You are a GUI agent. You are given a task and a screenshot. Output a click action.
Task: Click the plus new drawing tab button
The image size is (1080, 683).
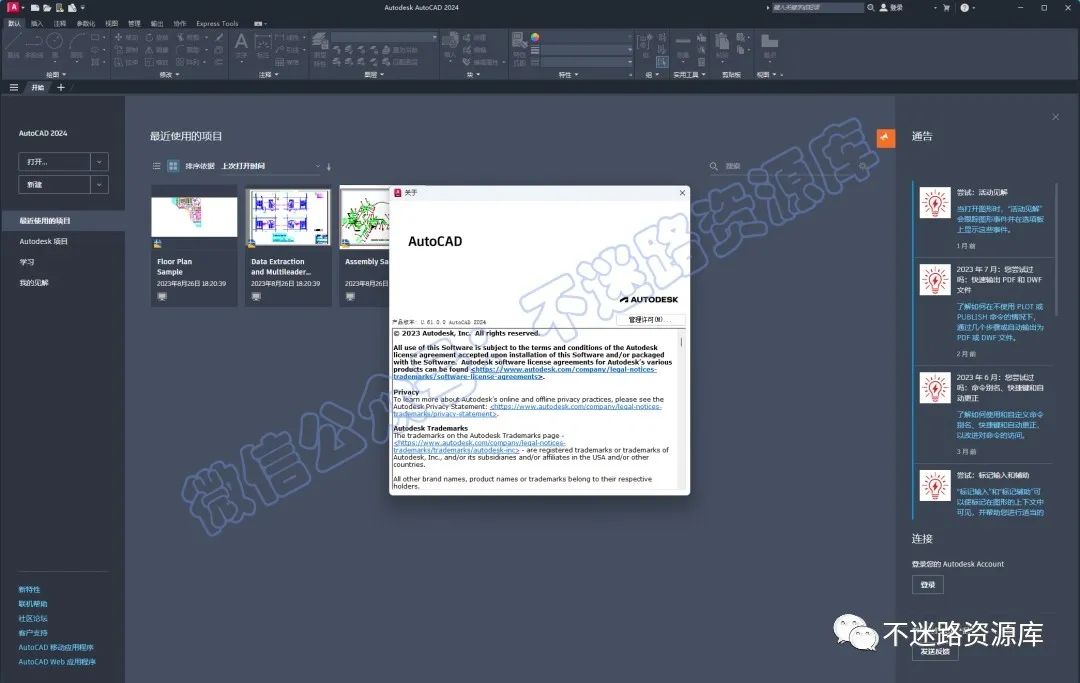pos(61,87)
